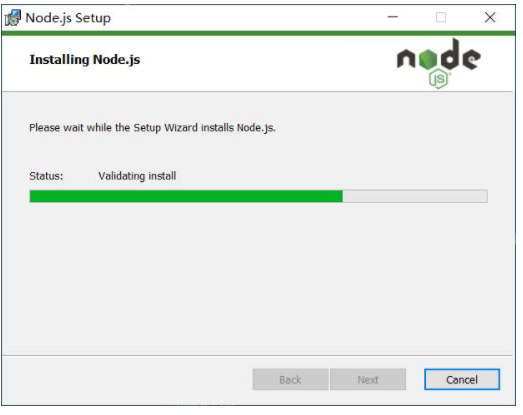Click the white header banner area
Image resolution: width=523 pixels, height=415 pixels.
click(x=213, y=63)
